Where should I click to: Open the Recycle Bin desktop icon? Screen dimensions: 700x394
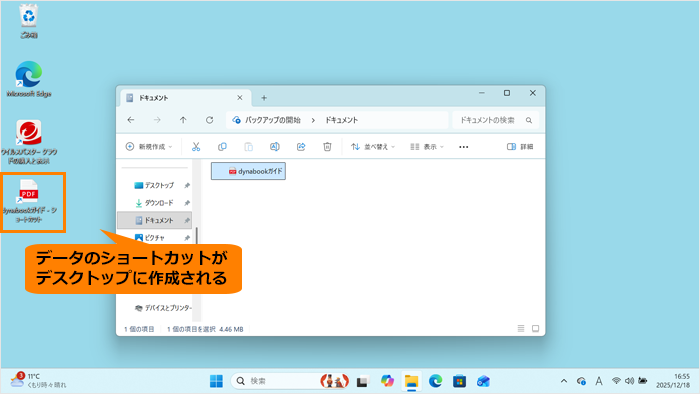pos(29,21)
